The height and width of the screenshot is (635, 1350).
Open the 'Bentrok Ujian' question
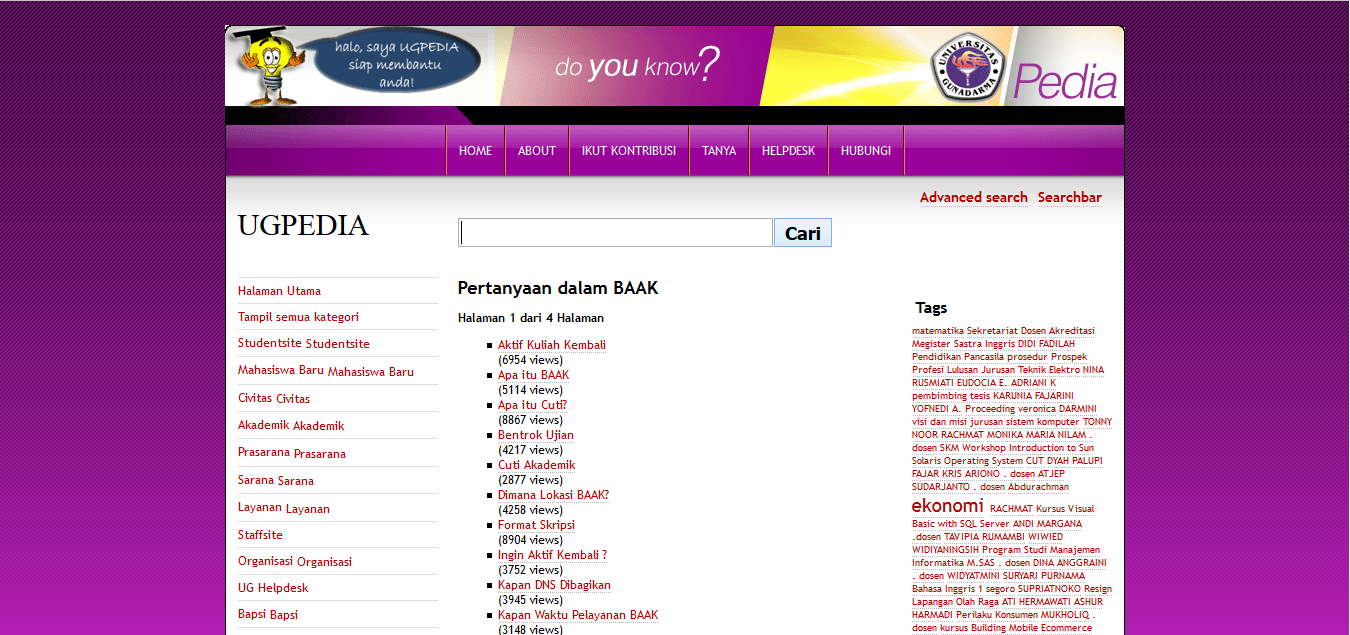pyautogui.click(x=536, y=435)
